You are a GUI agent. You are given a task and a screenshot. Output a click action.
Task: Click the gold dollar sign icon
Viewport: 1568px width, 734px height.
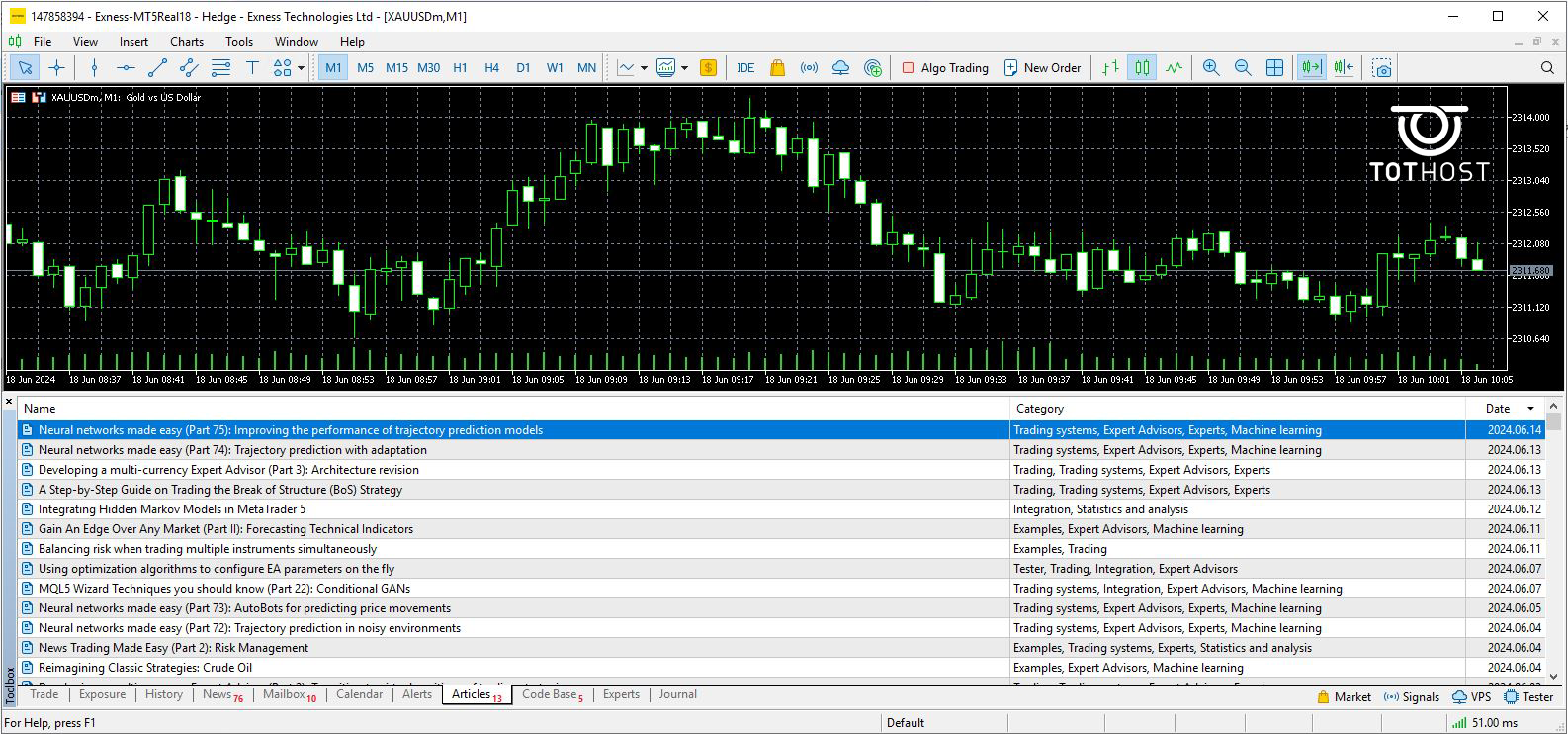(x=708, y=67)
